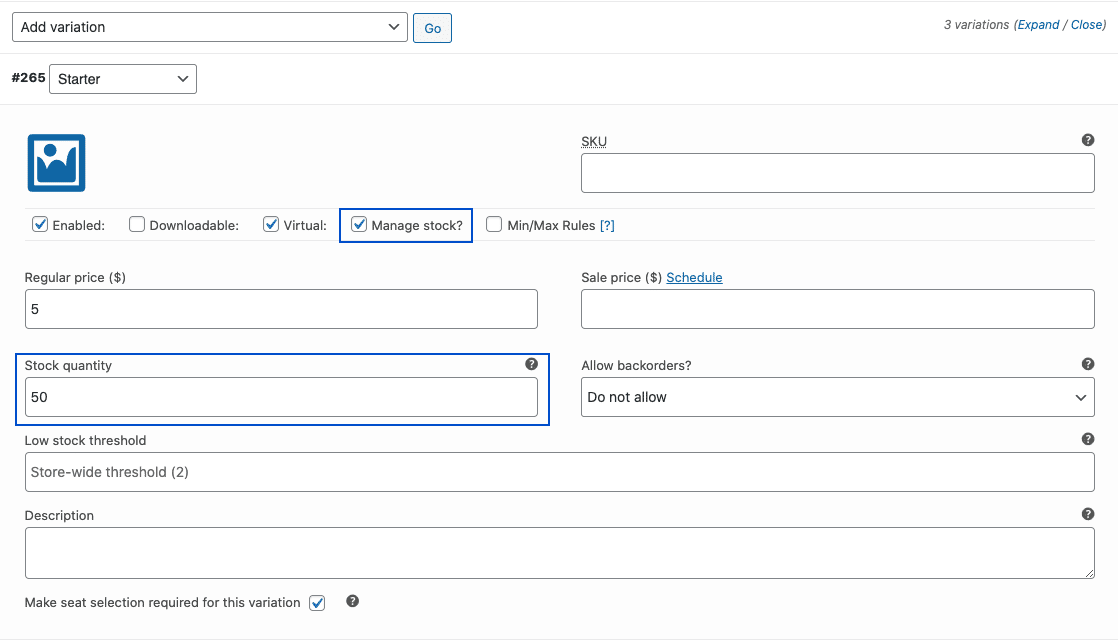Click the variation placeholder image thumbnail
This screenshot has height=644, width=1118.
pos(57,162)
